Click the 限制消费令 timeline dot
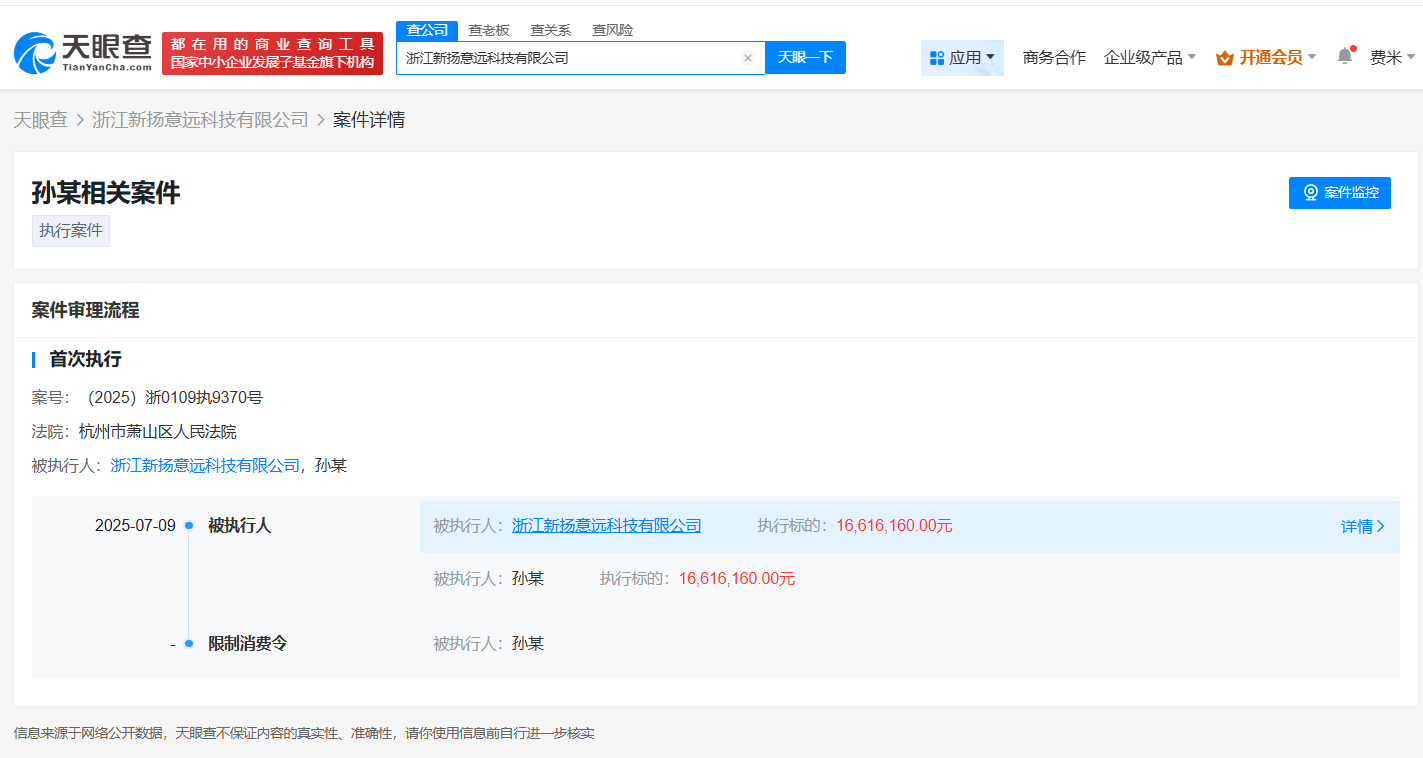The width and height of the screenshot is (1423, 758). pyautogui.click(x=189, y=644)
